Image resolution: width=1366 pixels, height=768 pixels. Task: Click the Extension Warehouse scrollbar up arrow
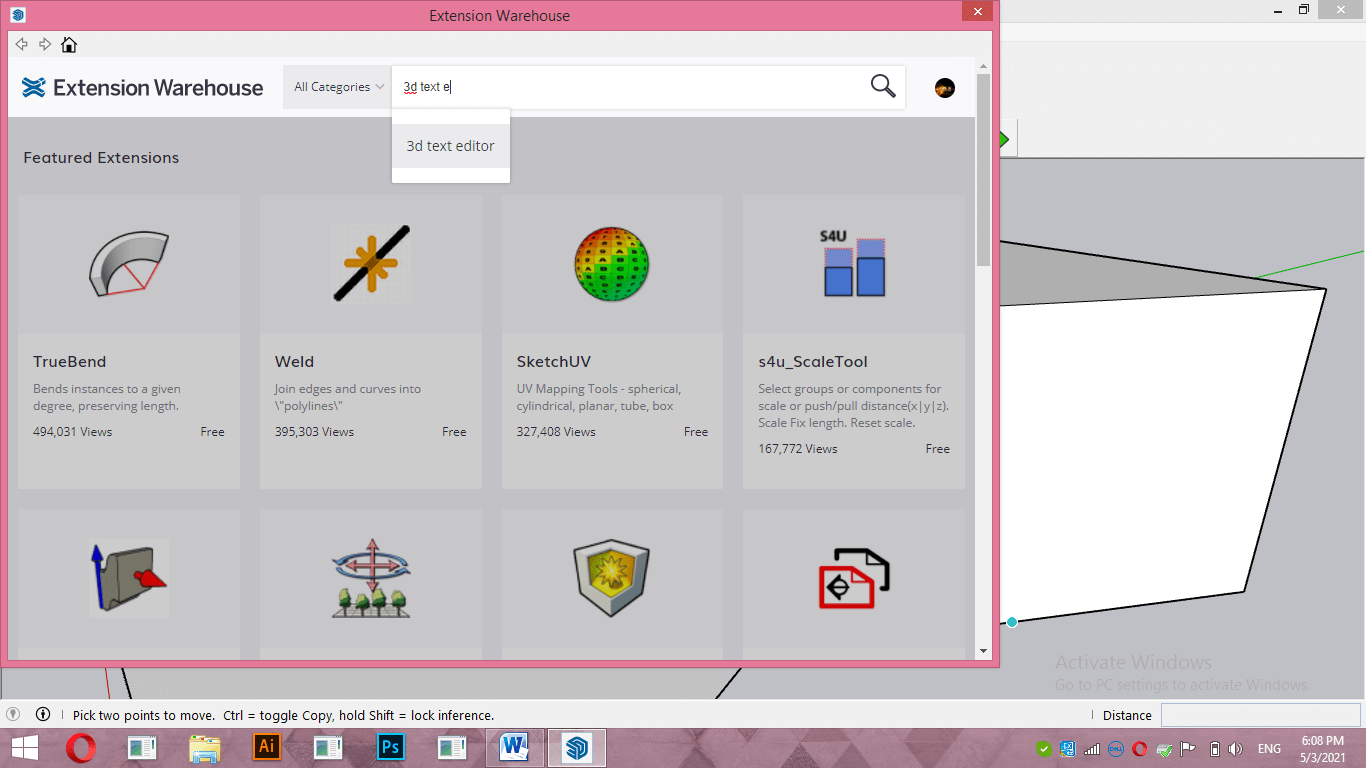pos(983,66)
